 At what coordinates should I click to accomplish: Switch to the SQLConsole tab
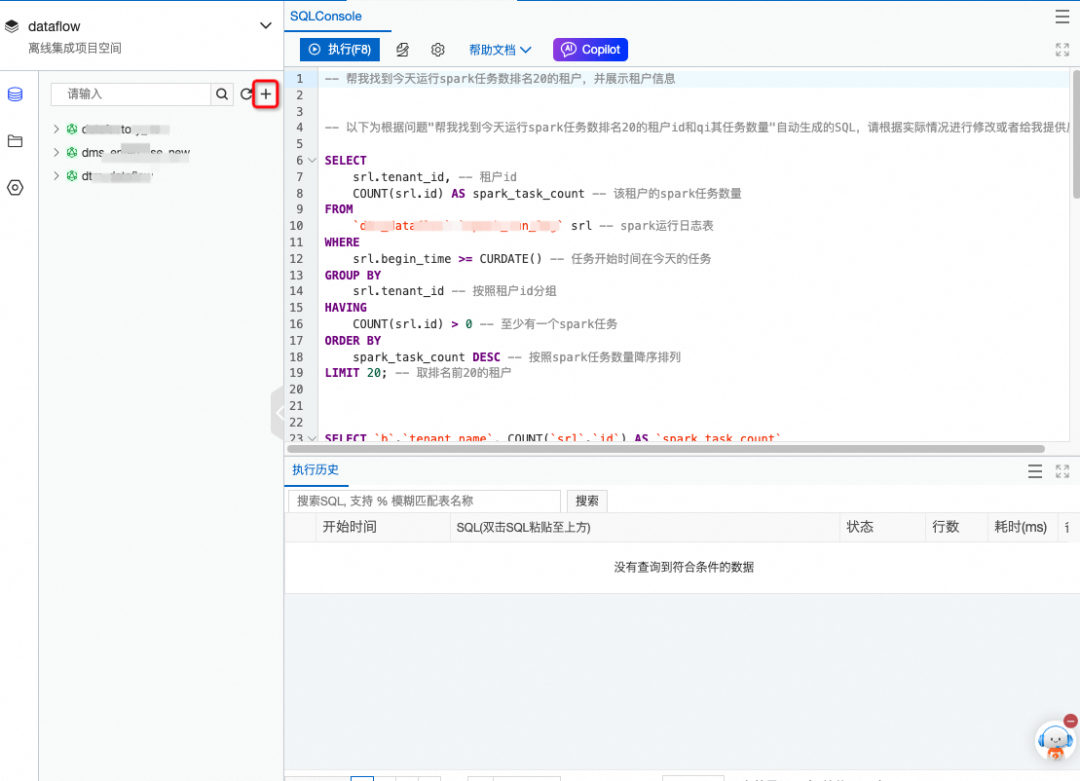[326, 16]
